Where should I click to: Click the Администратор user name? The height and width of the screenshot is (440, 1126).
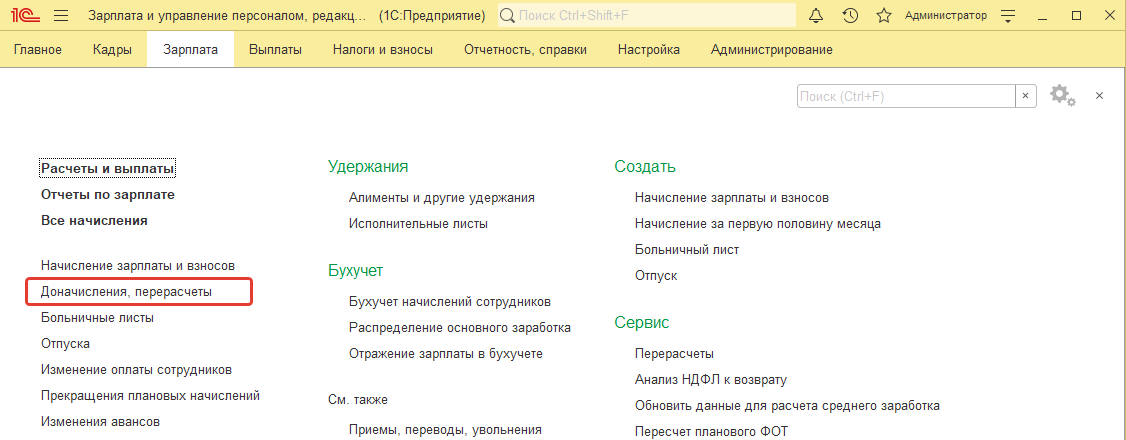click(x=945, y=16)
